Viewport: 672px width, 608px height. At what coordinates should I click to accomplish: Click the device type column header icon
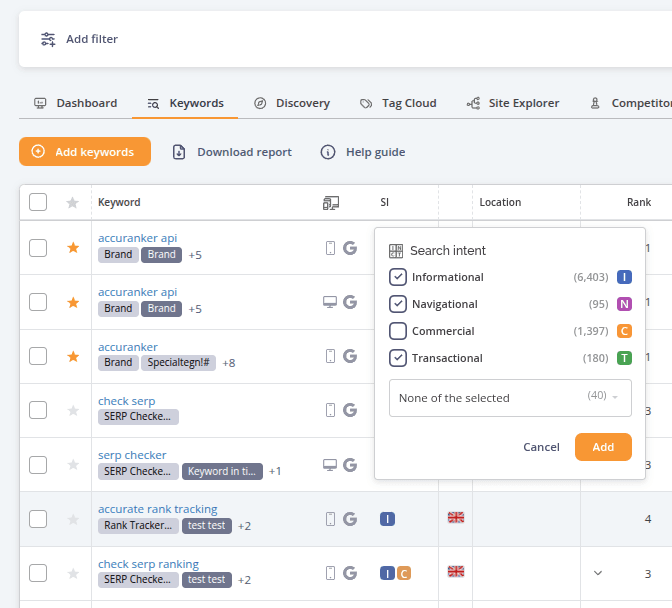pyautogui.click(x=330, y=203)
